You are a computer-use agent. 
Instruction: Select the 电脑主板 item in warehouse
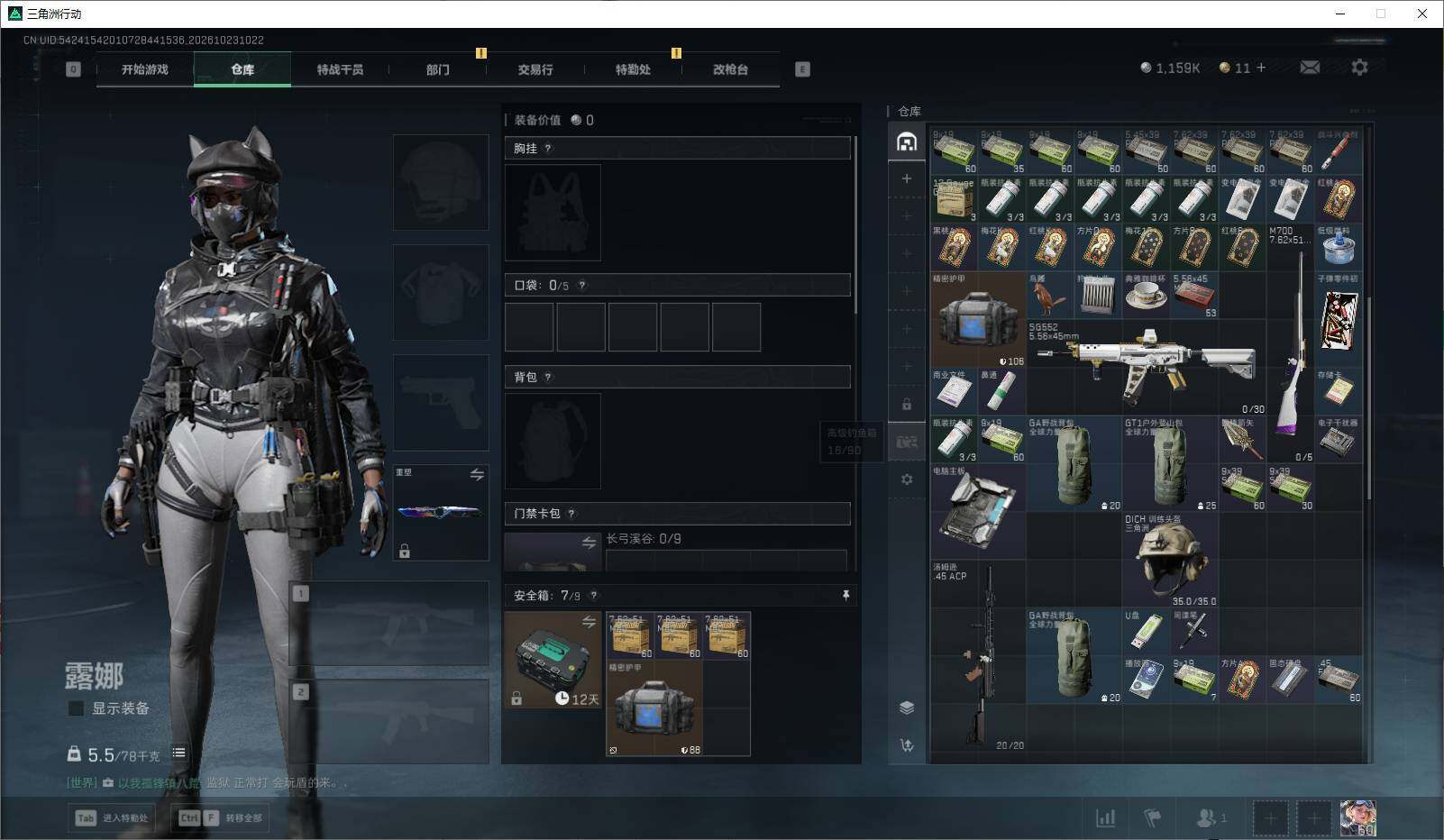point(978,511)
